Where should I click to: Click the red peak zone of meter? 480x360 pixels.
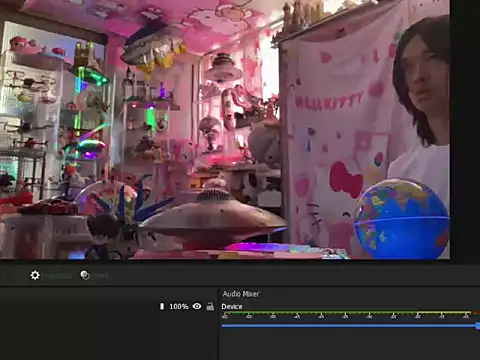pos(476,312)
